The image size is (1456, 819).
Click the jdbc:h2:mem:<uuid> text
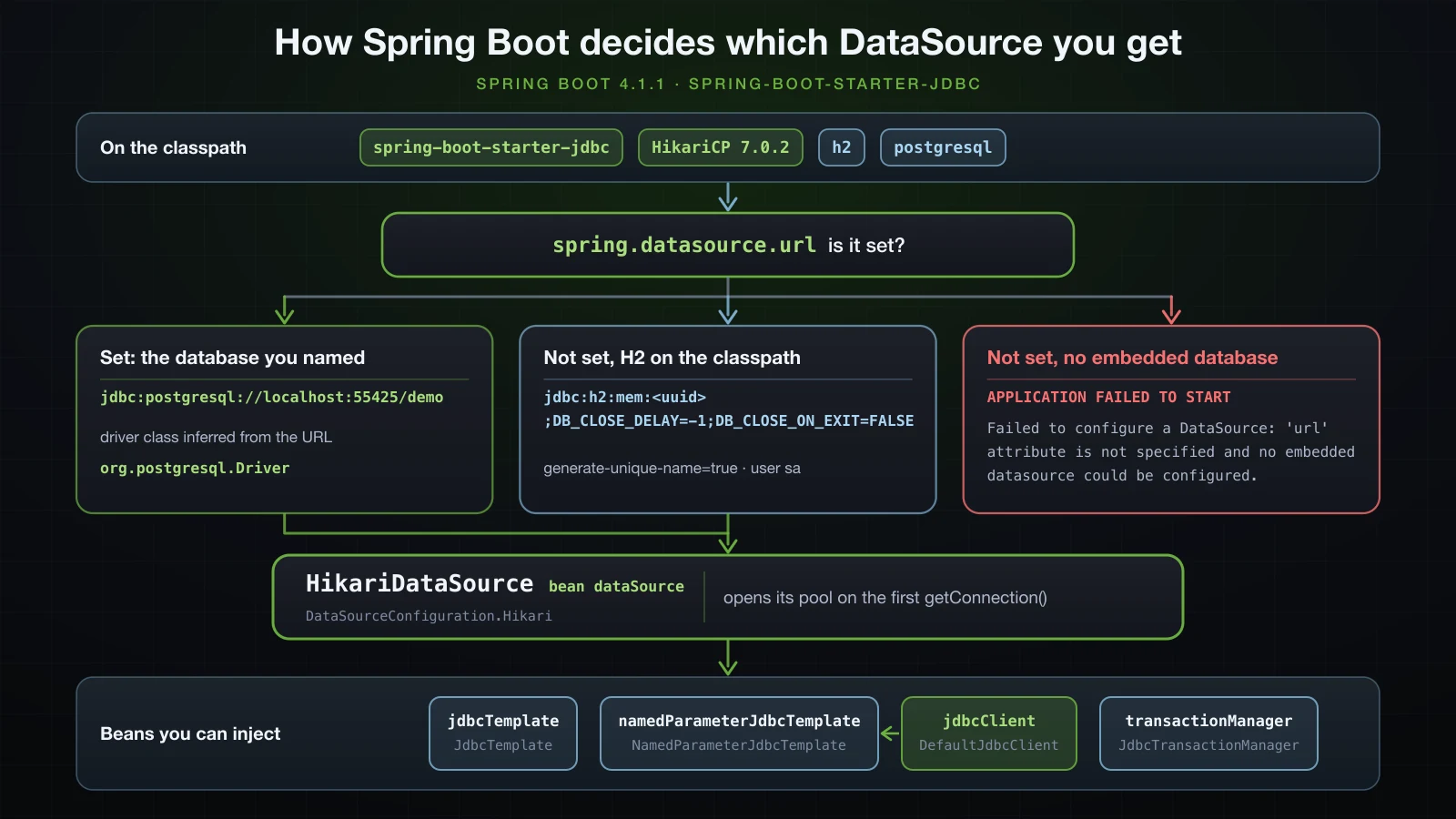tap(624, 397)
